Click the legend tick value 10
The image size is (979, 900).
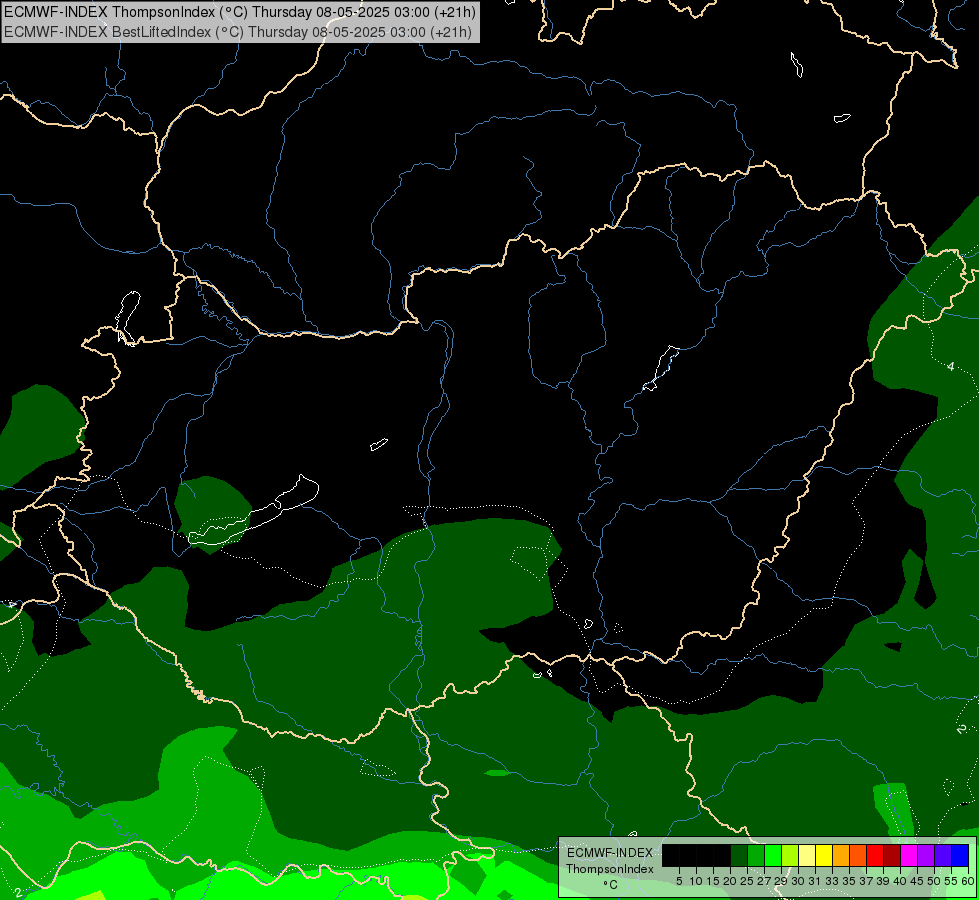696,881
